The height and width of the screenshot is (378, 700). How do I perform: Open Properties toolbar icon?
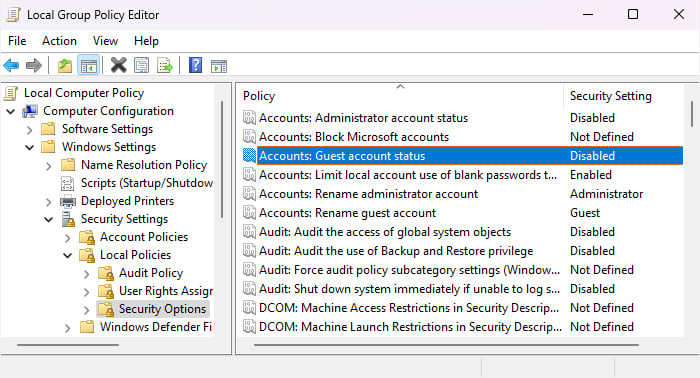tap(142, 66)
